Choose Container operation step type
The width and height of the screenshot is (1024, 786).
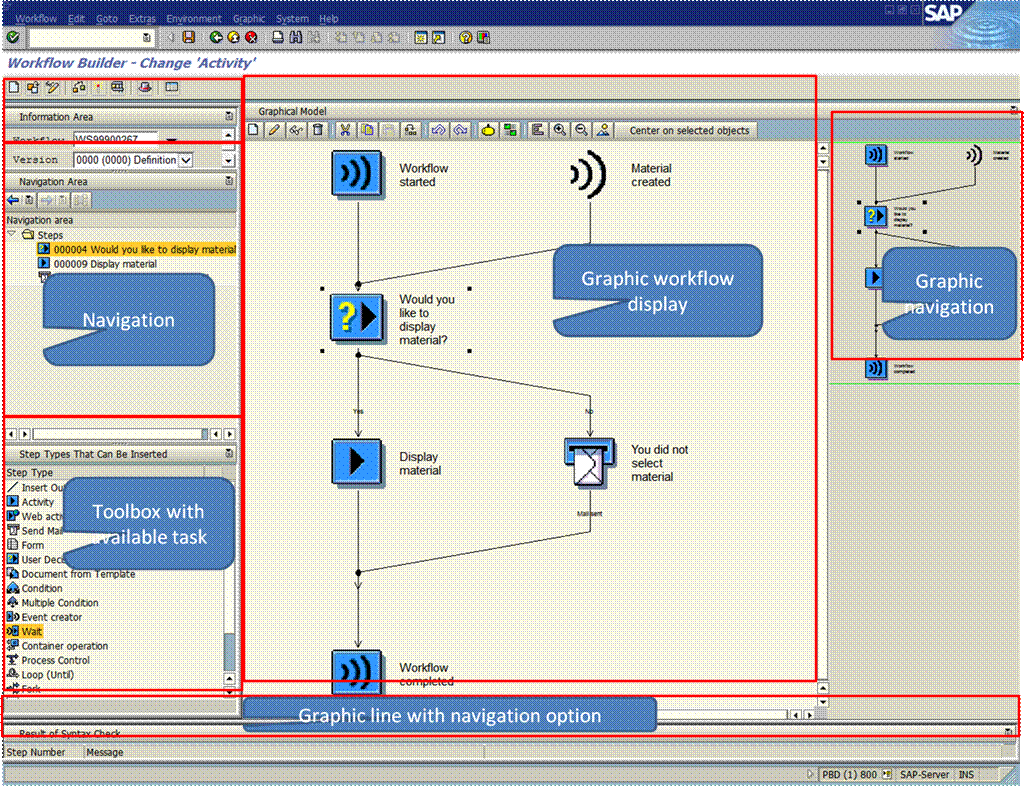(x=57, y=646)
